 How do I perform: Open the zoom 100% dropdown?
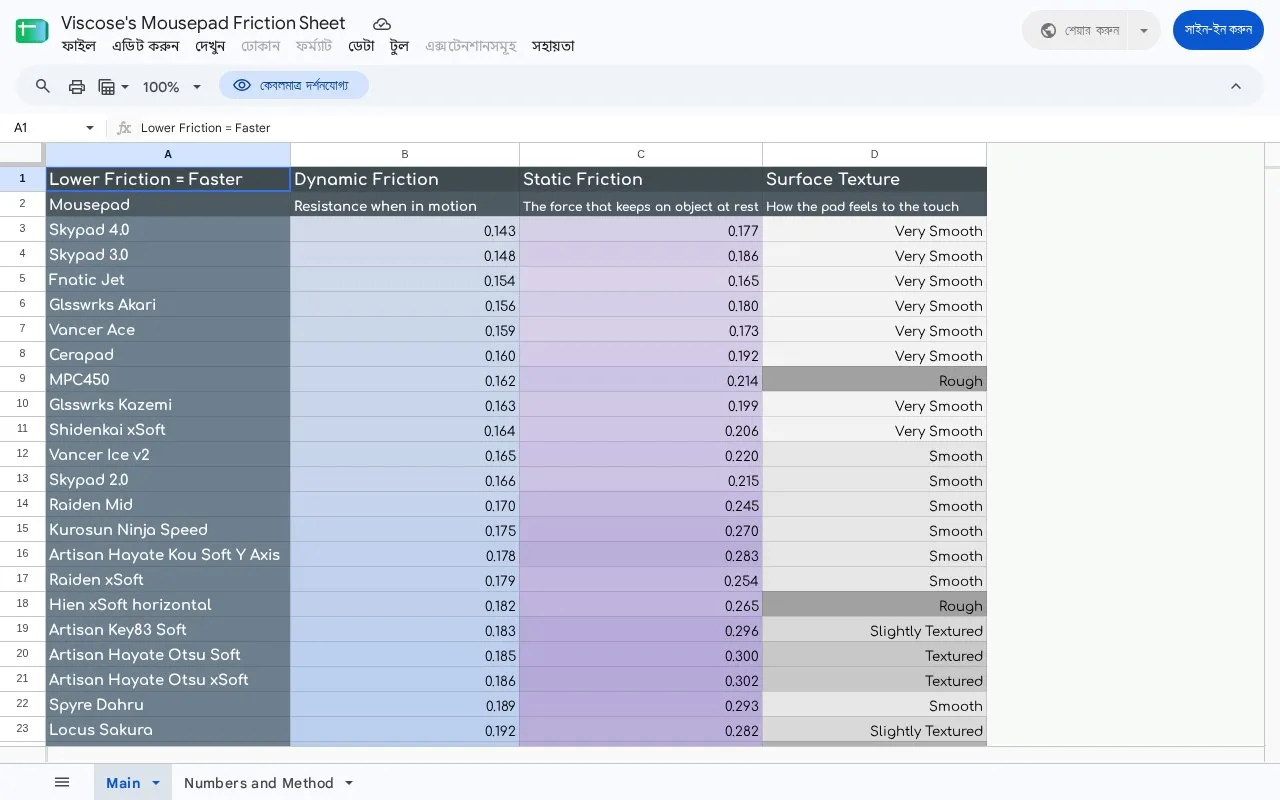tap(172, 87)
